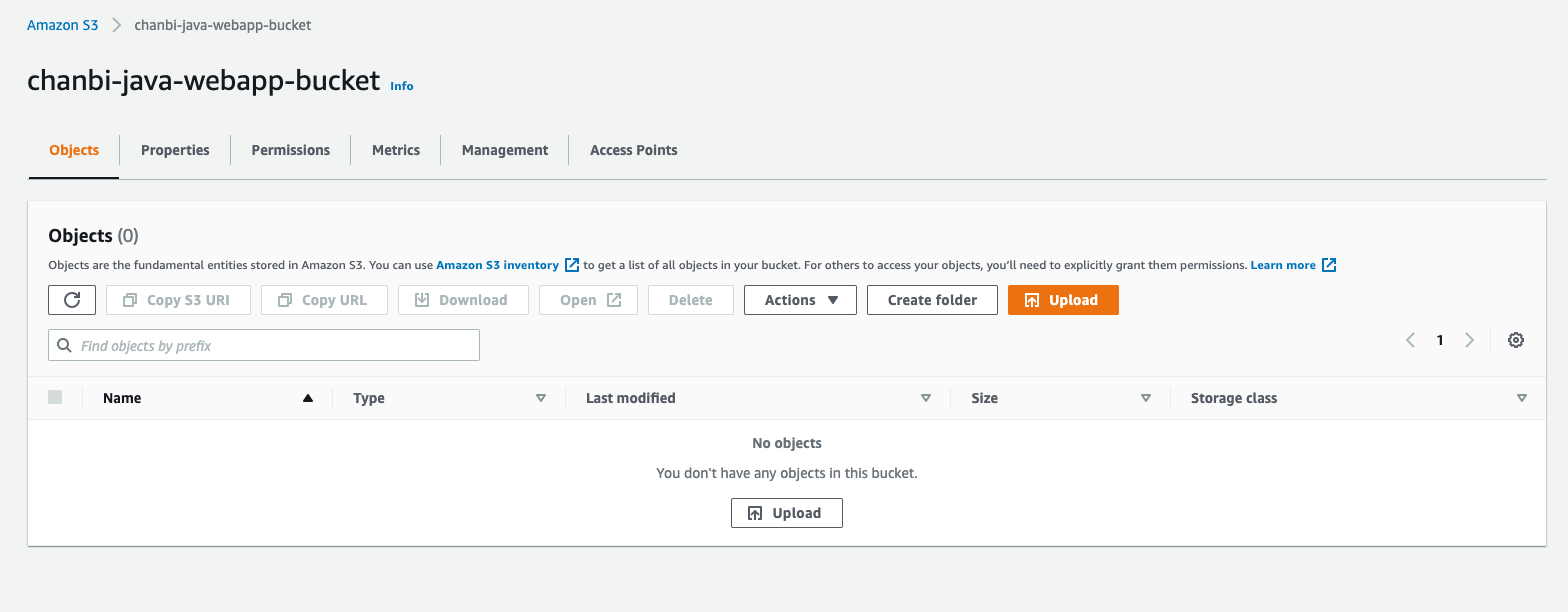The width and height of the screenshot is (1568, 612).
Task: Click the search magnifier icon
Action: [65, 346]
